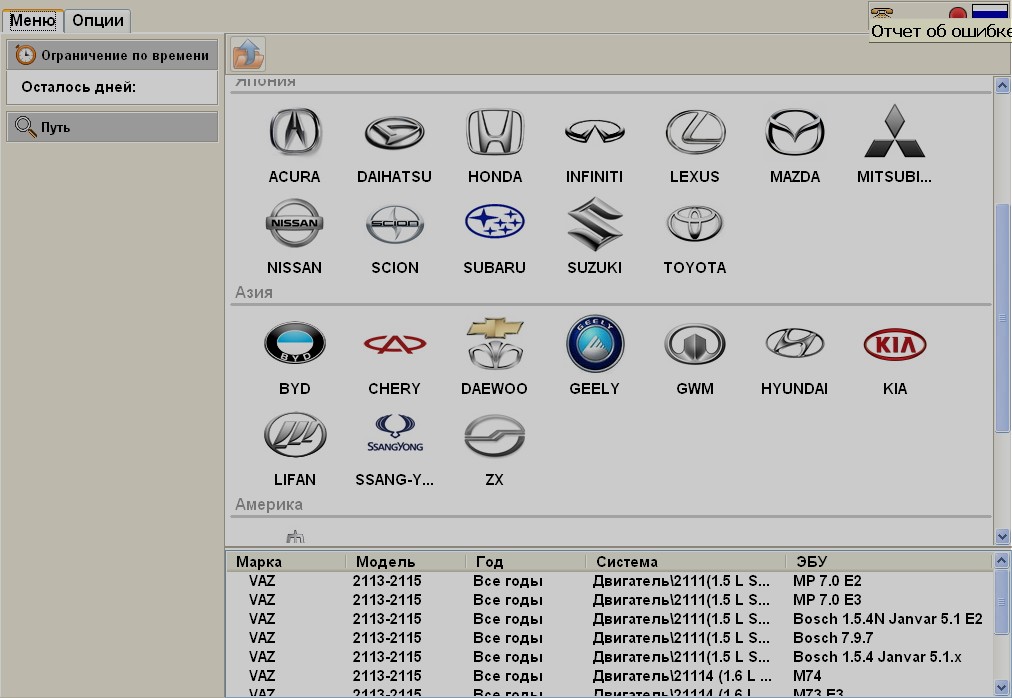Image resolution: width=1012 pixels, height=698 pixels.
Task: Collapse the Ограничение по времени panel
Action: pos(112,56)
